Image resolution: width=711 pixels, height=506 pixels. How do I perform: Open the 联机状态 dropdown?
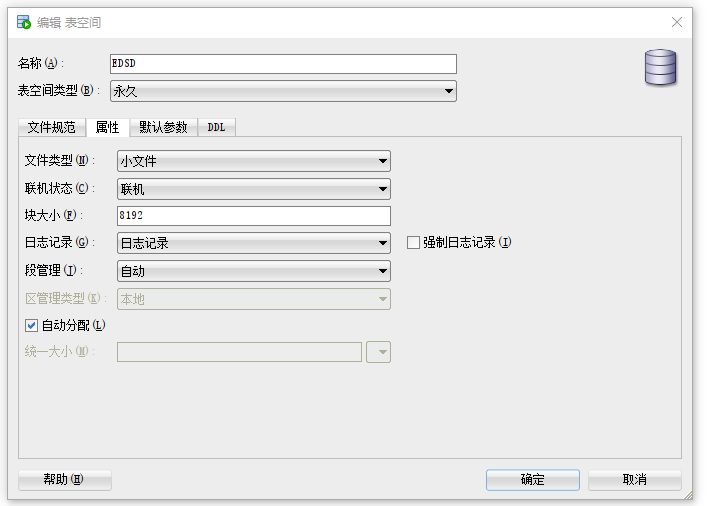point(383,189)
